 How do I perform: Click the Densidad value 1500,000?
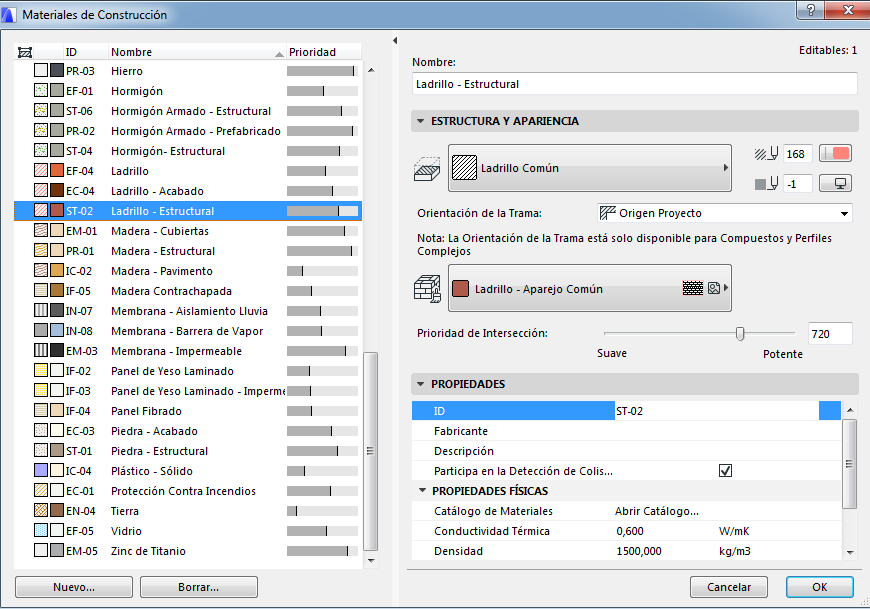[x=639, y=551]
